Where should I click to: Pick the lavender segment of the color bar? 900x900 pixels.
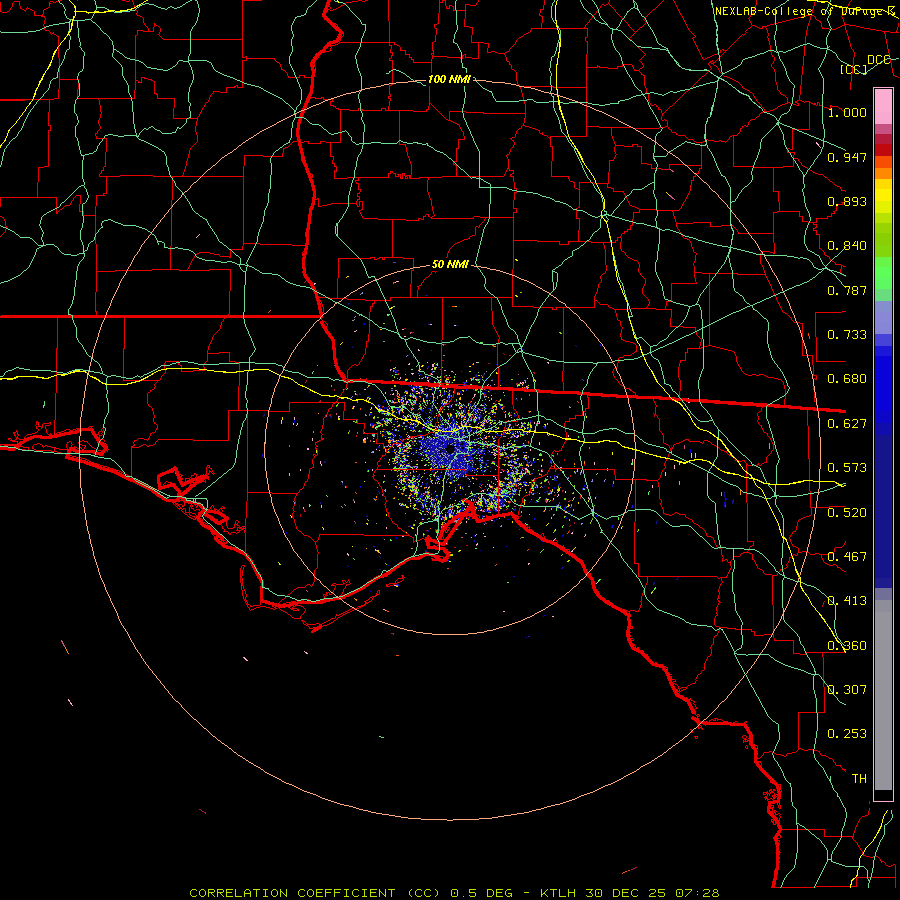[883, 317]
